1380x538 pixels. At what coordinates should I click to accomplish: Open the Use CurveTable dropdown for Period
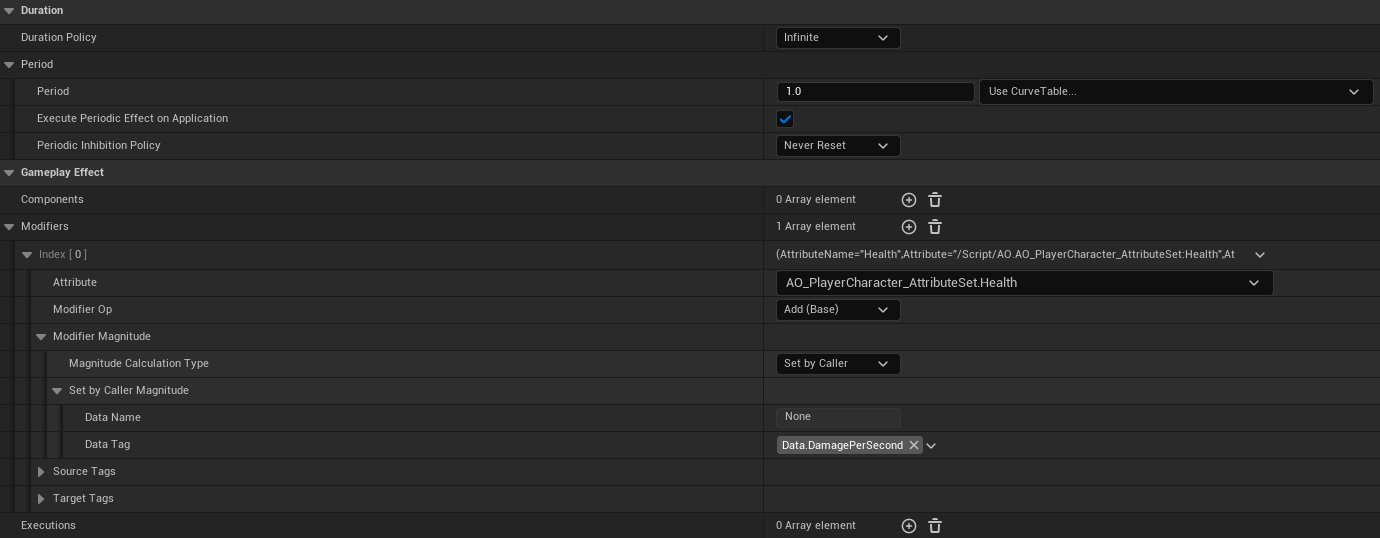(1176, 91)
